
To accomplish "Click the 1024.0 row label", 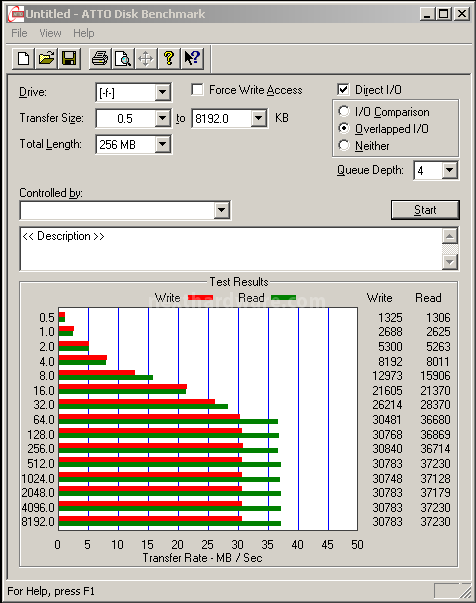I will tap(38, 479).
